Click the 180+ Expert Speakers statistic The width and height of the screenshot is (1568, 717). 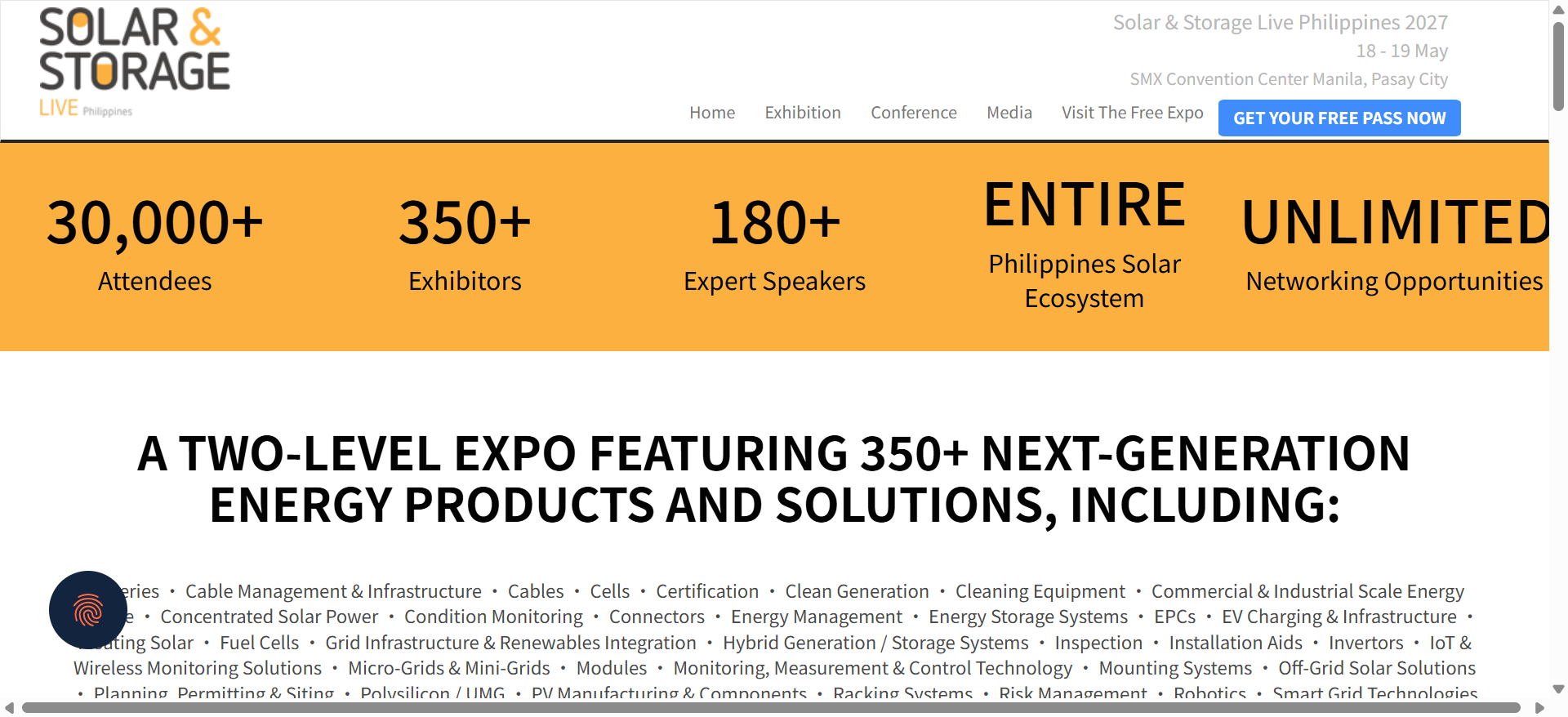pos(774,245)
